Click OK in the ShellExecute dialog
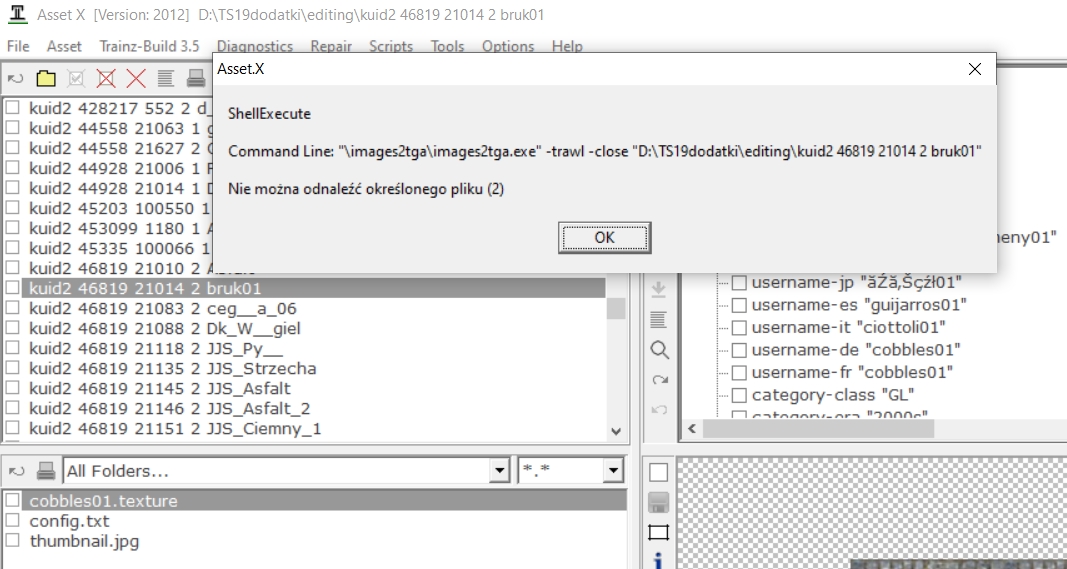This screenshot has height=569, width=1067. 604,238
